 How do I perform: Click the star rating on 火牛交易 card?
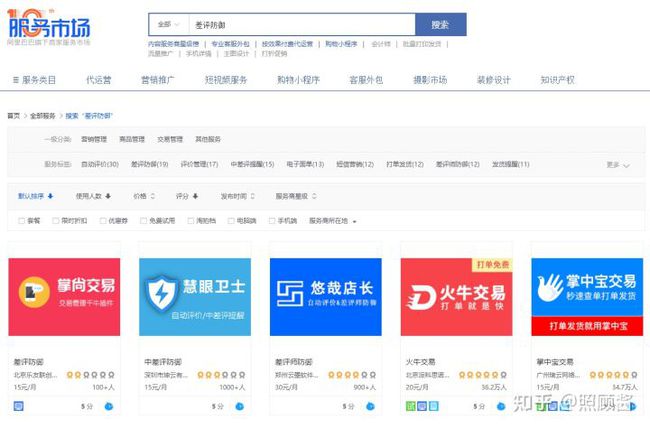(x=483, y=375)
